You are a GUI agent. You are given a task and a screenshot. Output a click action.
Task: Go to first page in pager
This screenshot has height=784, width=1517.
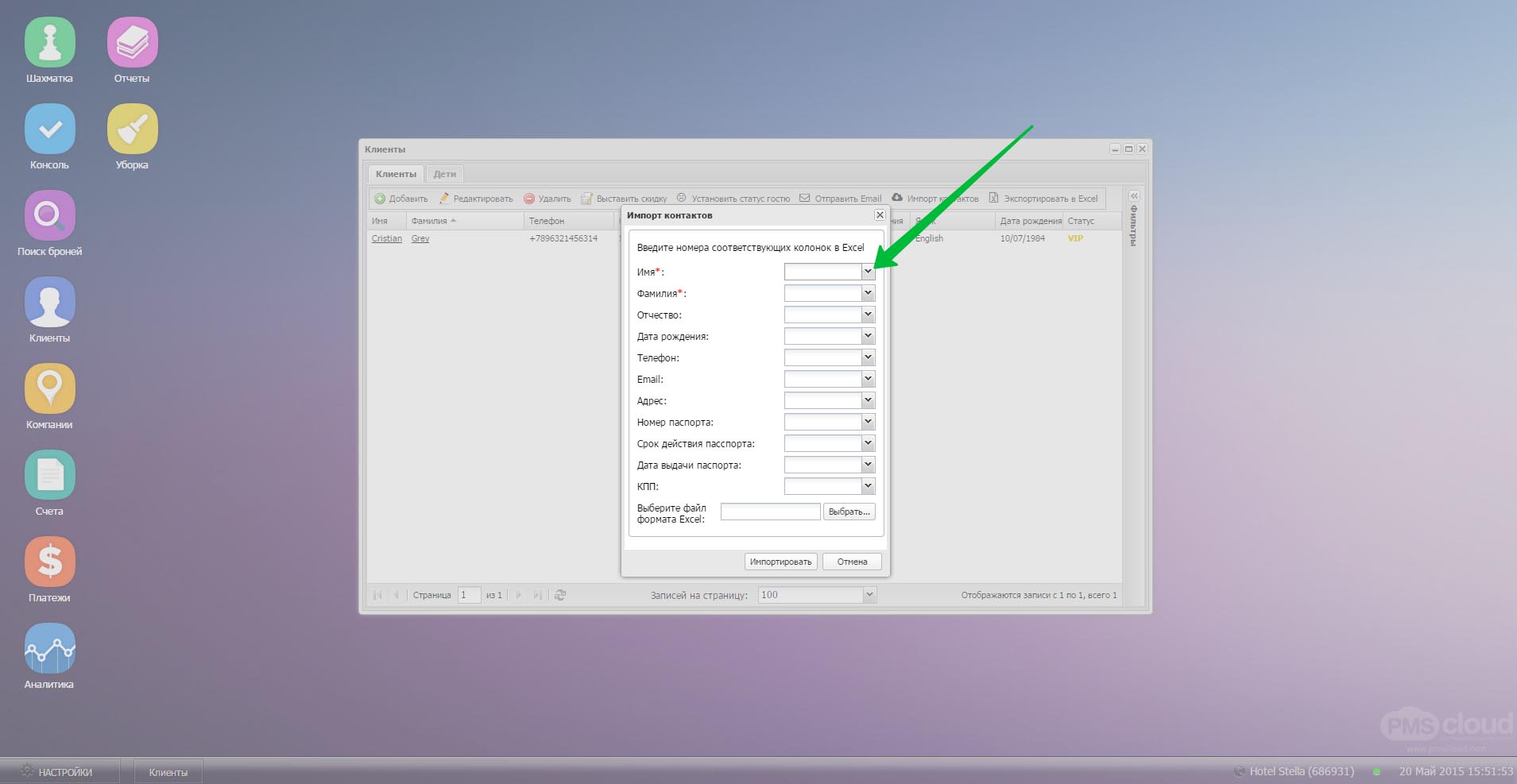[377, 595]
